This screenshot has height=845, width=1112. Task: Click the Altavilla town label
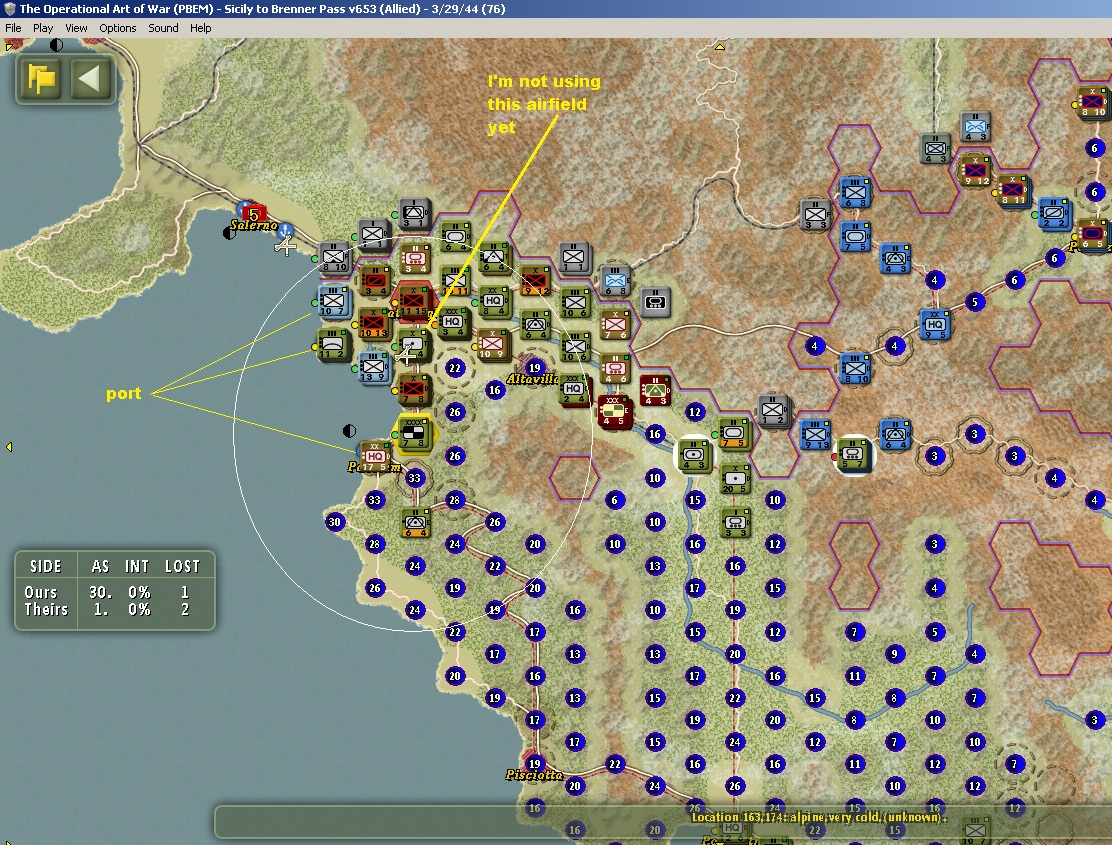coord(532,379)
